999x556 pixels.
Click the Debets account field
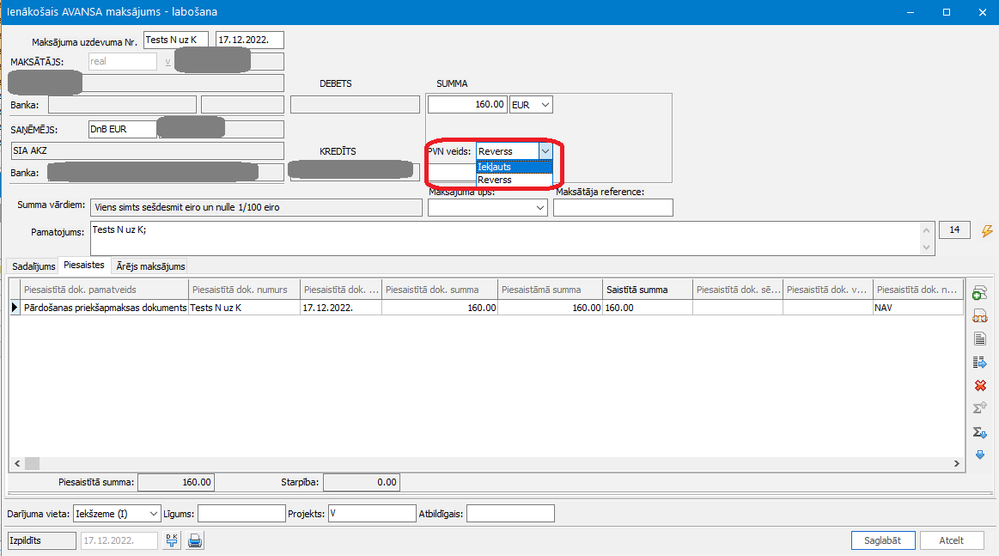355,104
